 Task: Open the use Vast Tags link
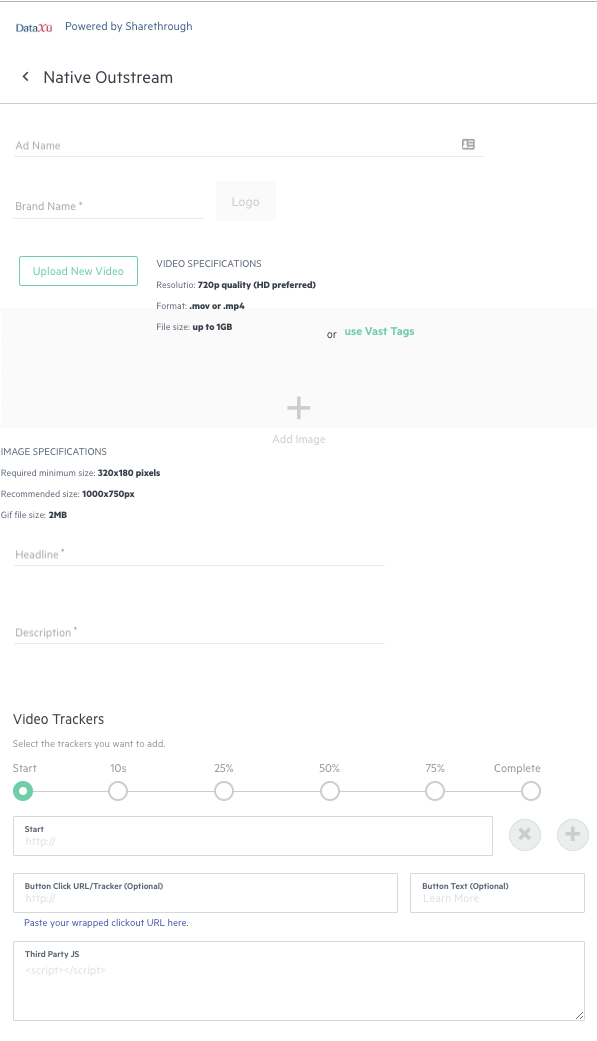[379, 331]
